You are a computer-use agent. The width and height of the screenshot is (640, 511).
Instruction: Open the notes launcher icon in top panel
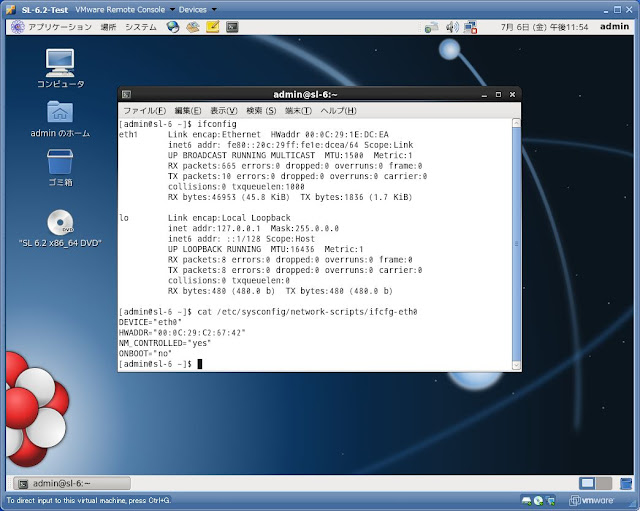213,27
